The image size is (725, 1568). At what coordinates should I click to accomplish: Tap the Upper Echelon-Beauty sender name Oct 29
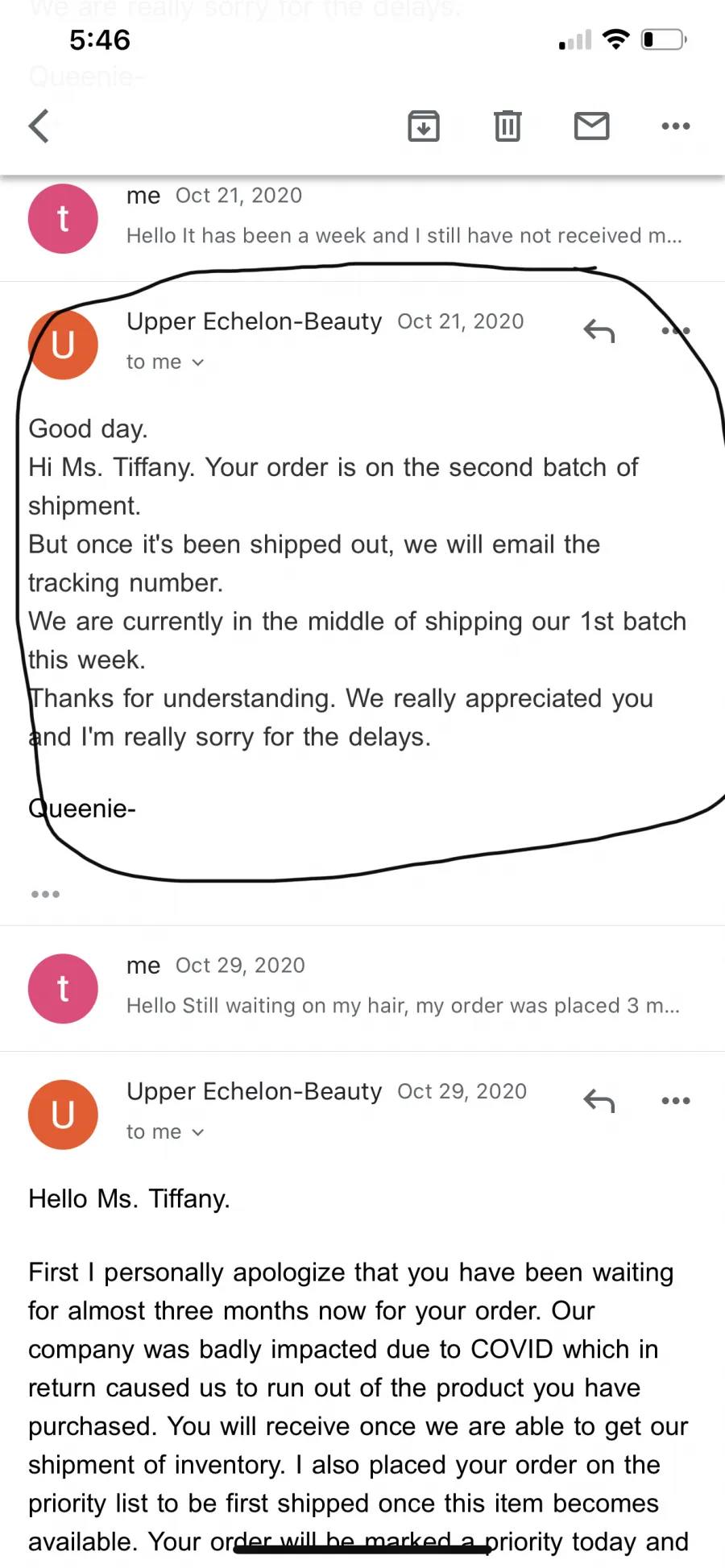[254, 1091]
